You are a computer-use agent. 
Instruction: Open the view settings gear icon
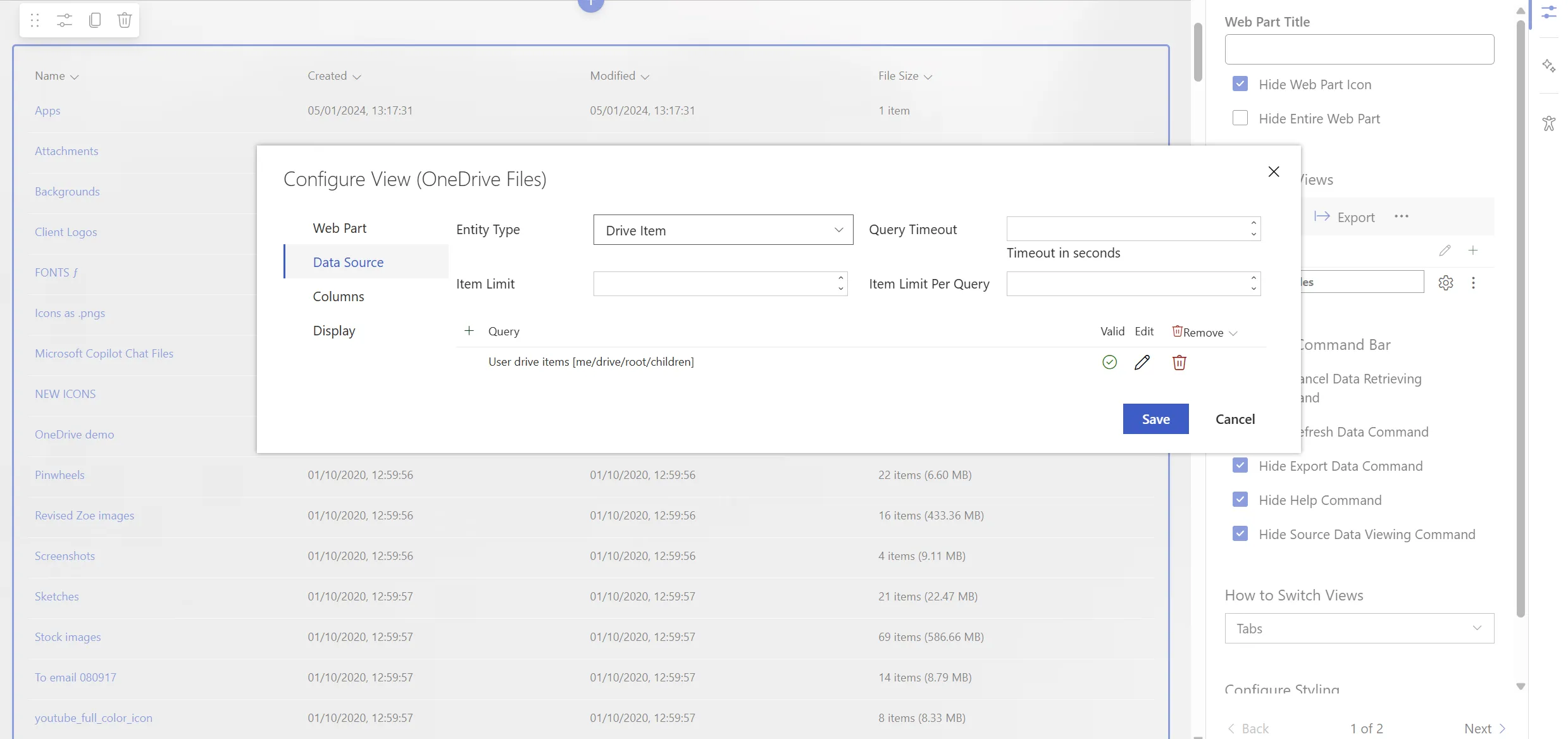1445,283
